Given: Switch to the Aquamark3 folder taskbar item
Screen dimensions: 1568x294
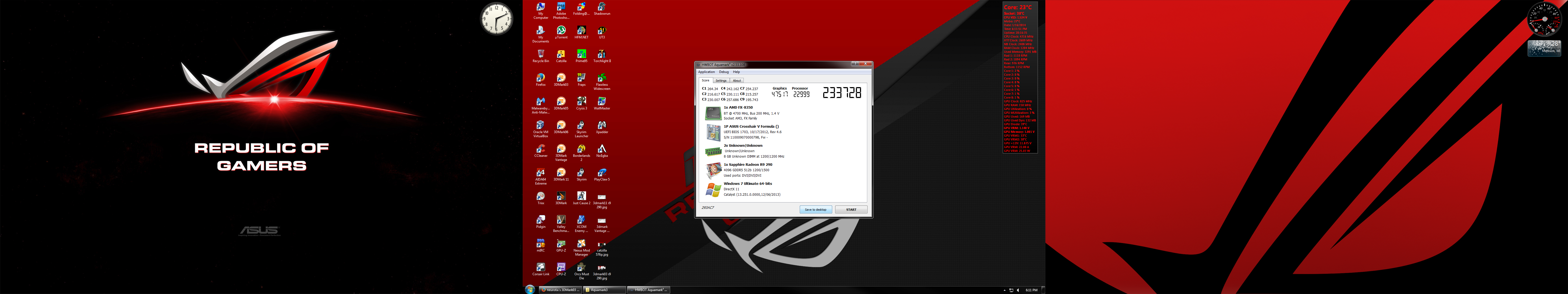Looking at the screenshot, I should [x=604, y=290].
